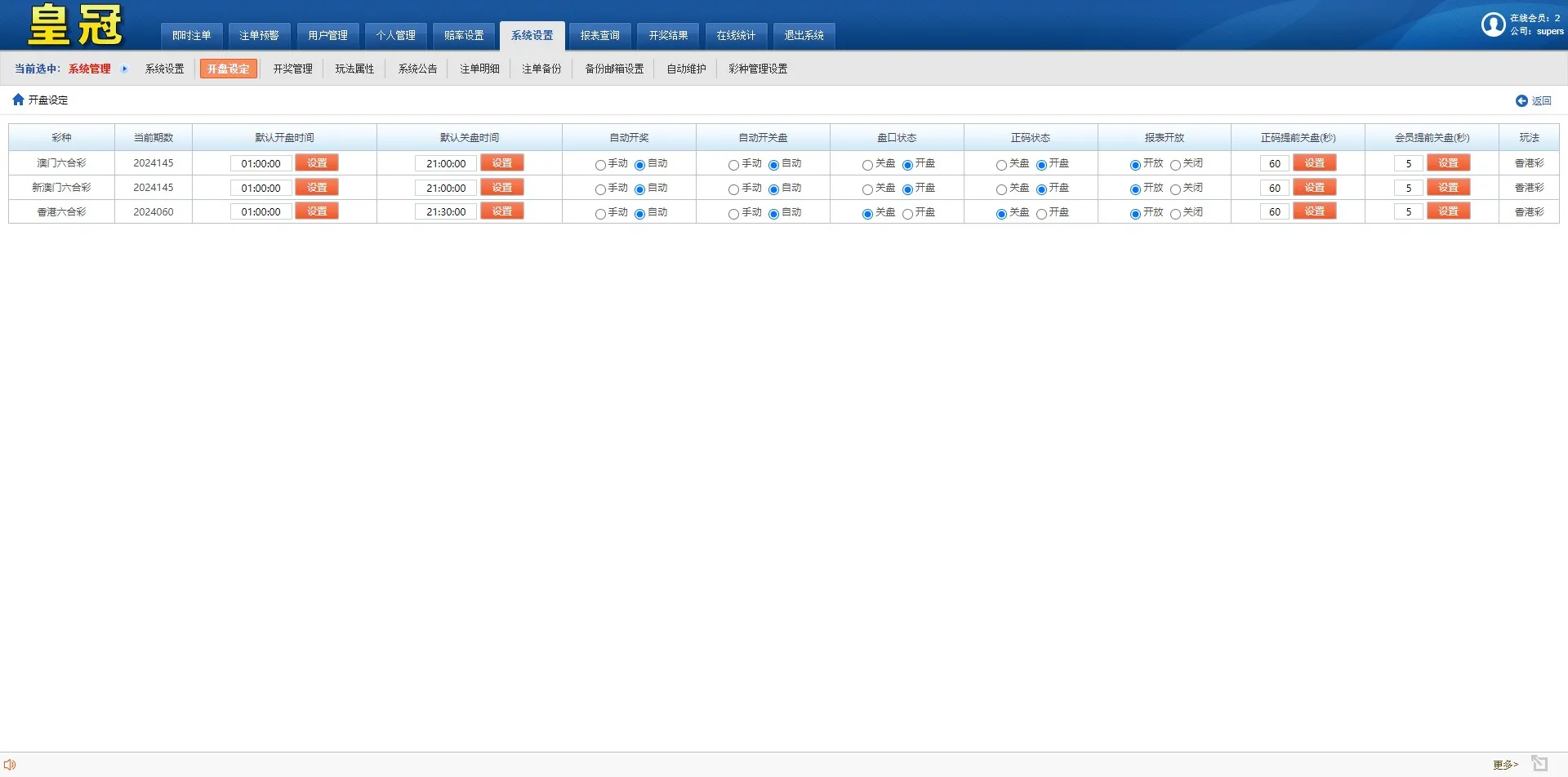The image size is (1568, 777).
Task: Click the 返回 link
Action: coord(1541,101)
